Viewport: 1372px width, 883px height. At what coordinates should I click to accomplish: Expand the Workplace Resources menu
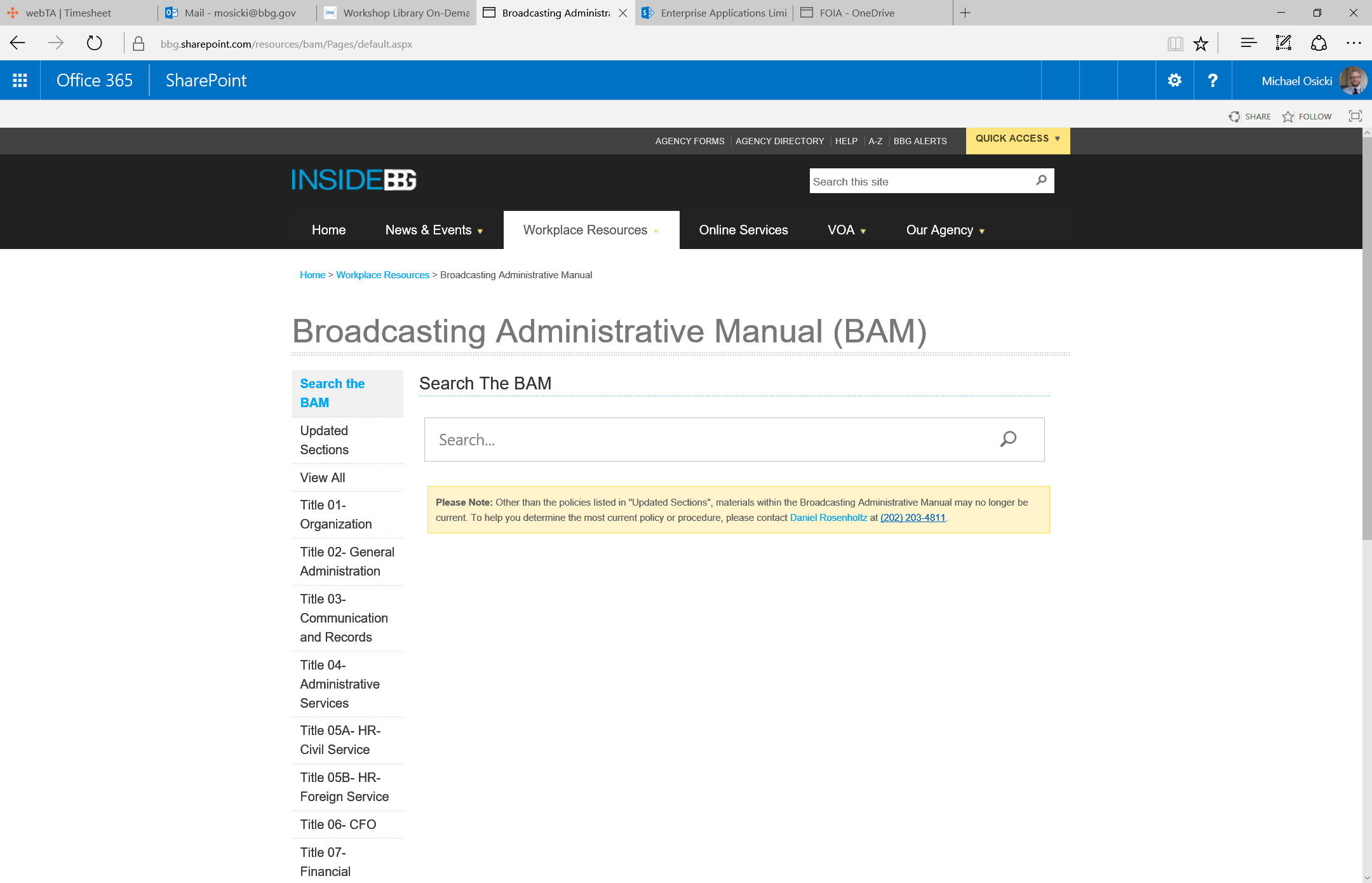tap(591, 230)
